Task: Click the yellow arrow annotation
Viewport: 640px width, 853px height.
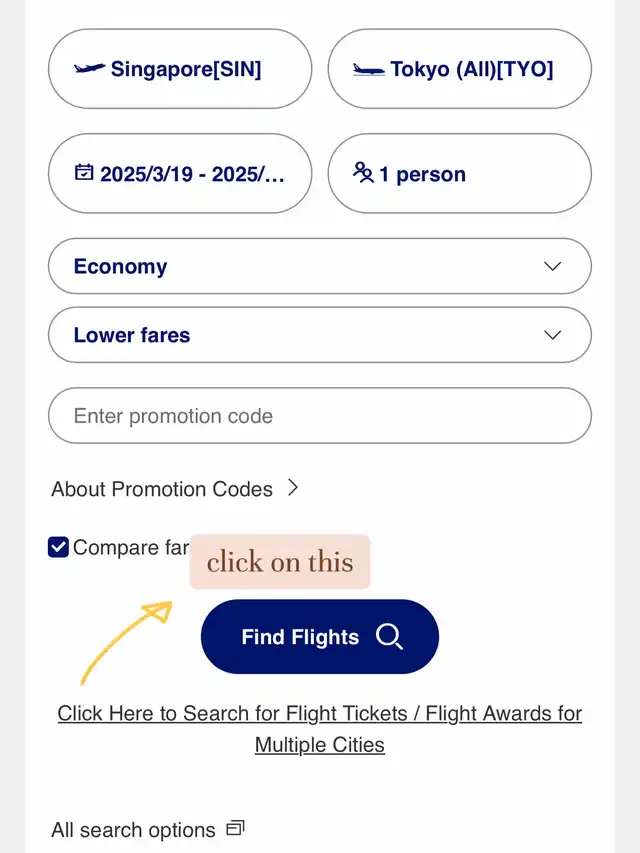Action: tap(126, 642)
